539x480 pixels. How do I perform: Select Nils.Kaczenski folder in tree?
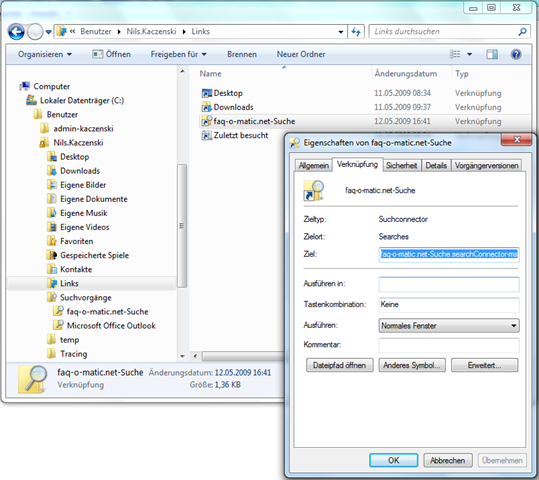pyautogui.click(x=72, y=143)
